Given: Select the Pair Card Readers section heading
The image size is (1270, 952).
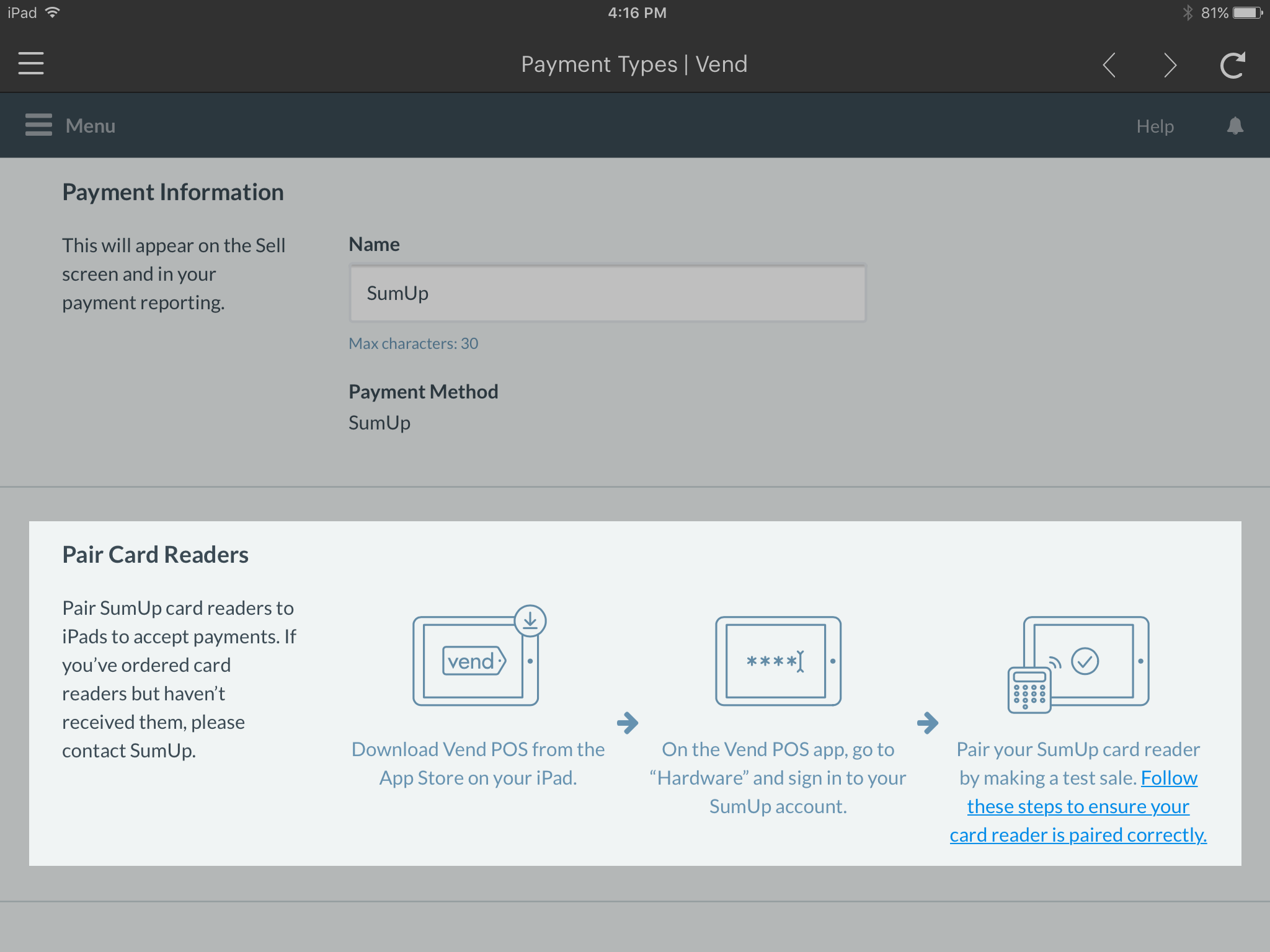Looking at the screenshot, I should [x=154, y=554].
